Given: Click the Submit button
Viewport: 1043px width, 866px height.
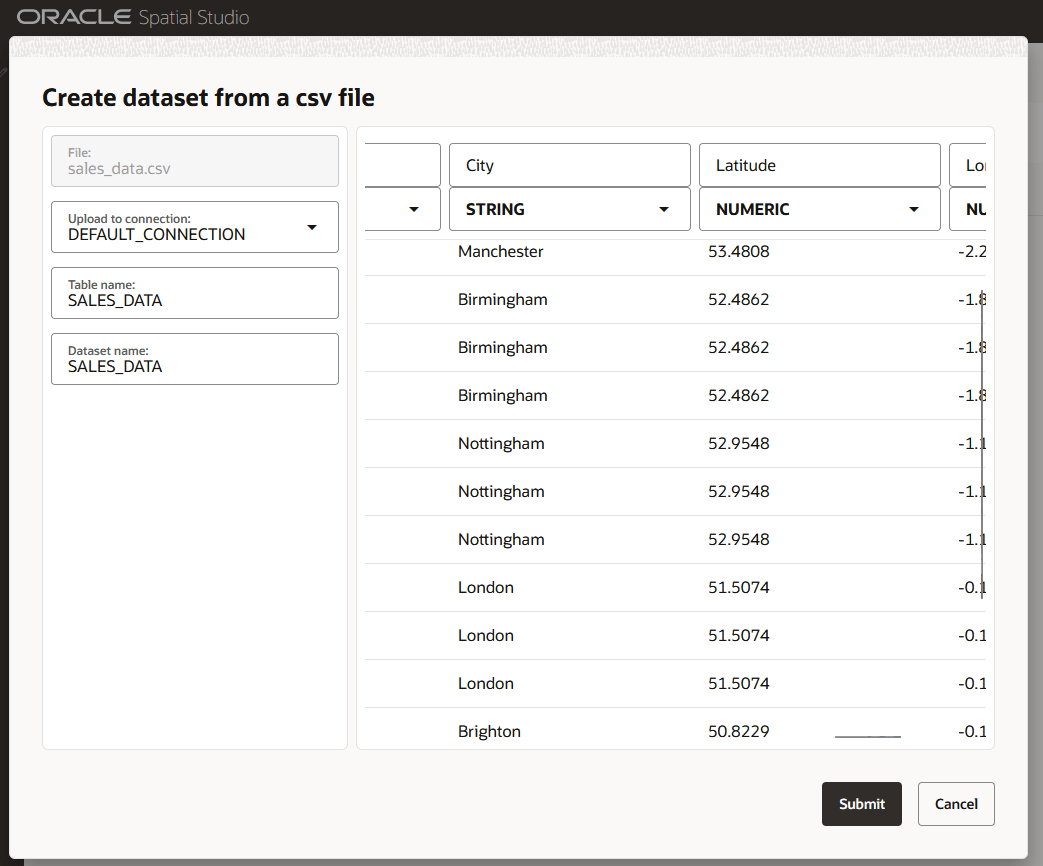Looking at the screenshot, I should [x=861, y=803].
